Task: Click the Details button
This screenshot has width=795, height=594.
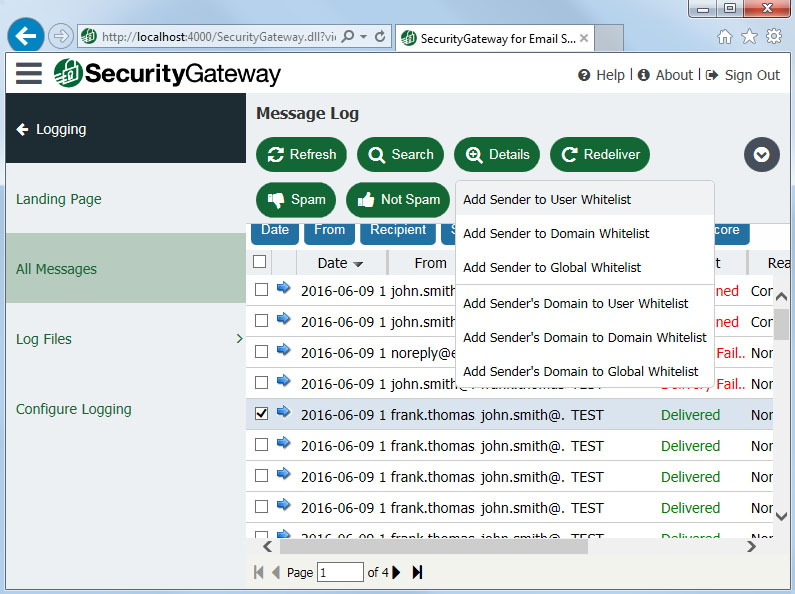Action: click(497, 155)
